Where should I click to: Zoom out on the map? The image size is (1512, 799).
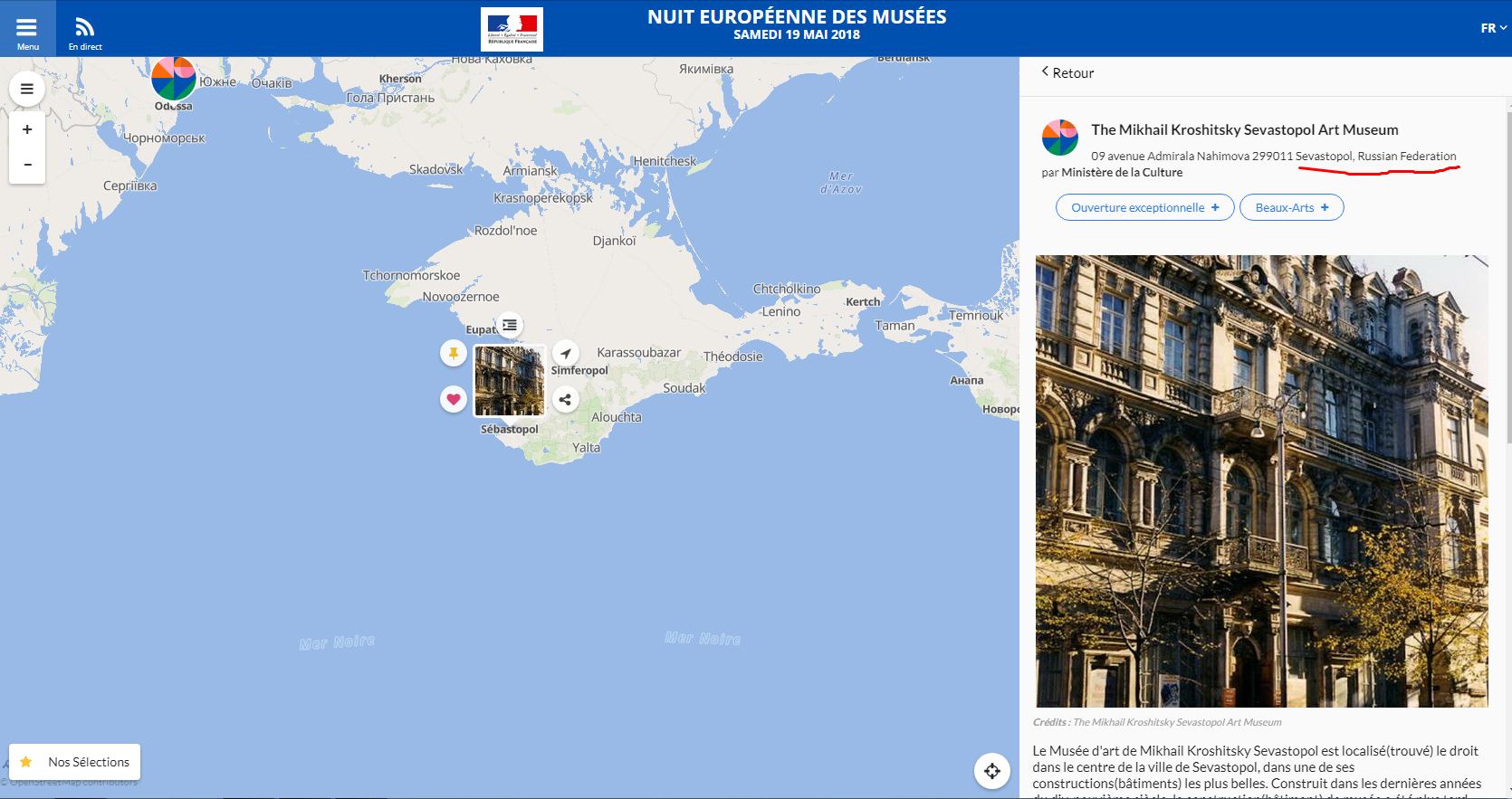point(27,165)
